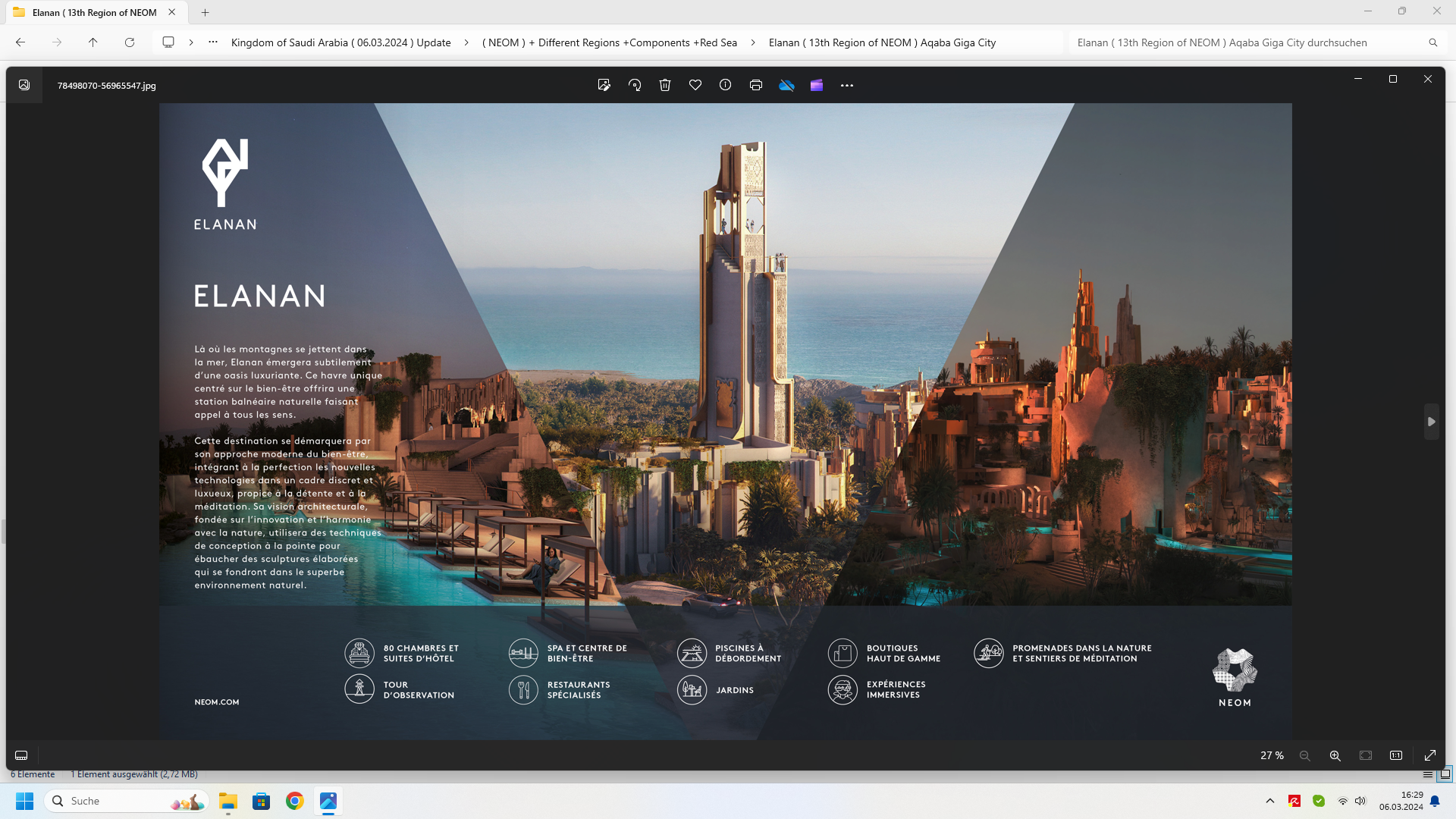Refresh the Explorer folder view

130,42
